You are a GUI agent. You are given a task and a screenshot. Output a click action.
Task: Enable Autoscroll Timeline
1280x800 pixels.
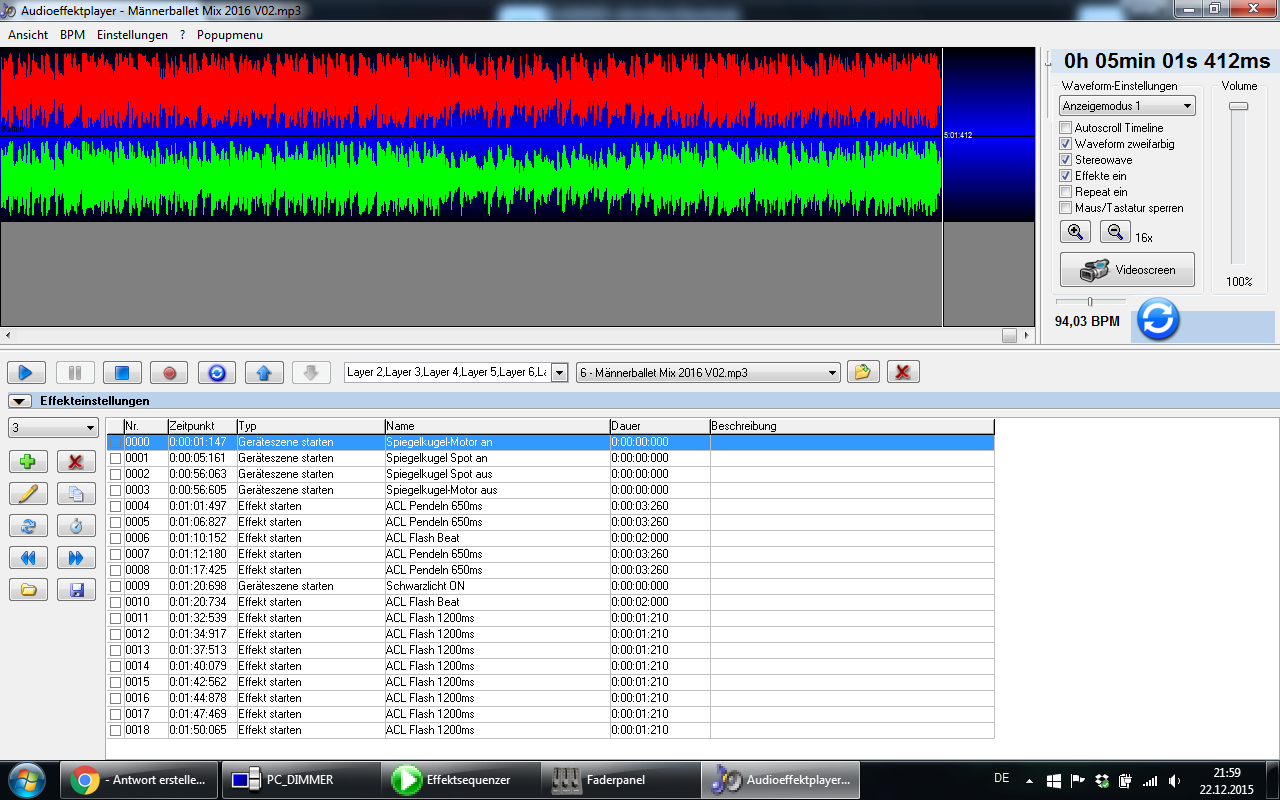pyautogui.click(x=1065, y=127)
